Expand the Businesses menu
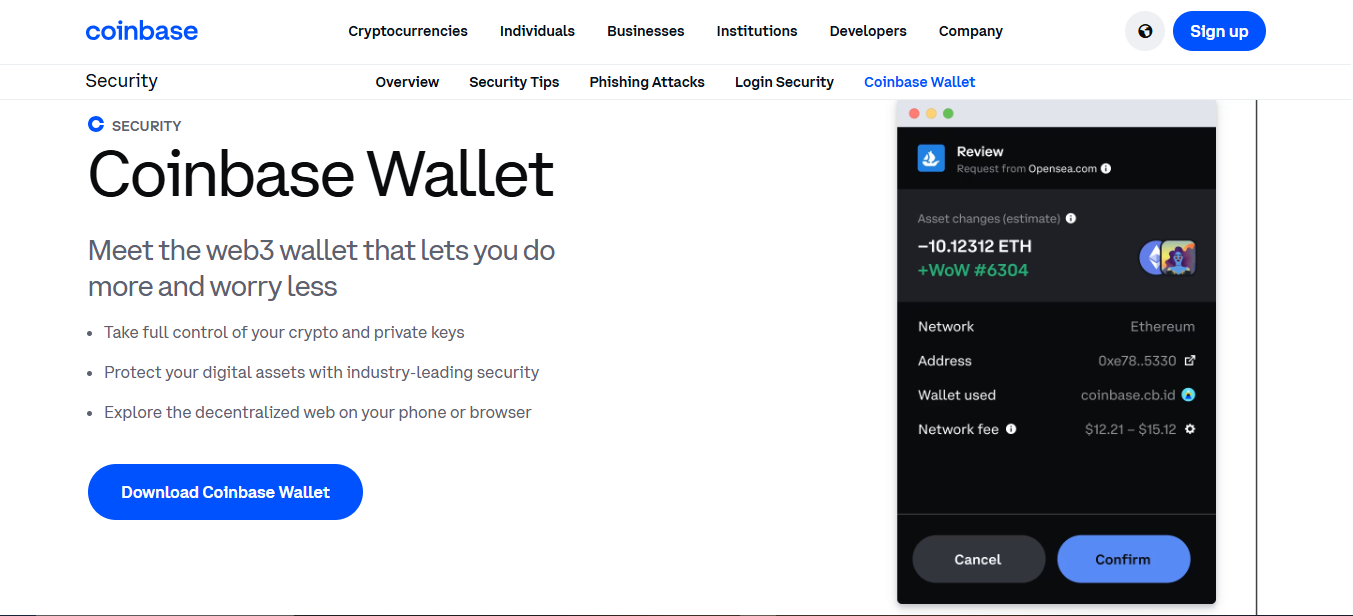Viewport: 1353px width, 616px height. [x=645, y=31]
